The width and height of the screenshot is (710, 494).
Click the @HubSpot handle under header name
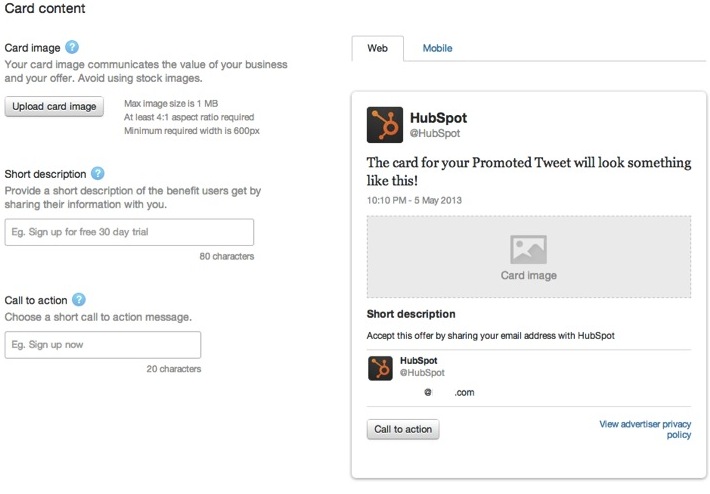435,133
